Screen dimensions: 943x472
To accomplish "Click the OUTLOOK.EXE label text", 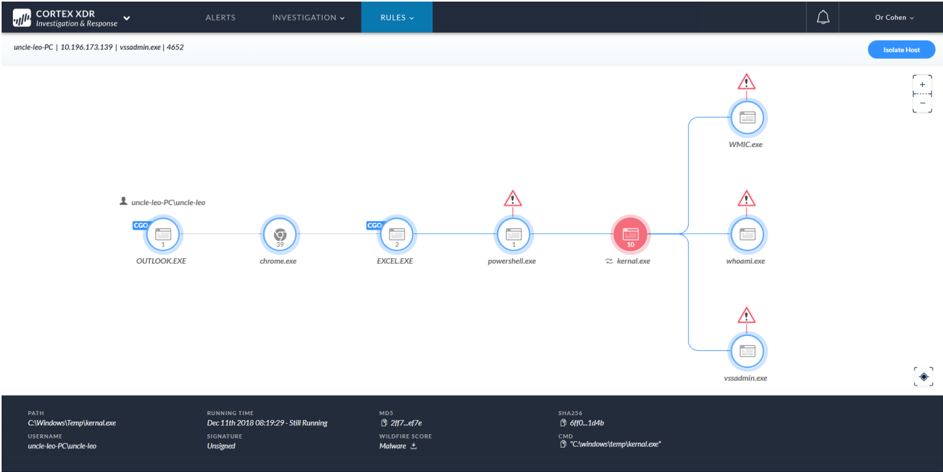I will [x=161, y=262].
